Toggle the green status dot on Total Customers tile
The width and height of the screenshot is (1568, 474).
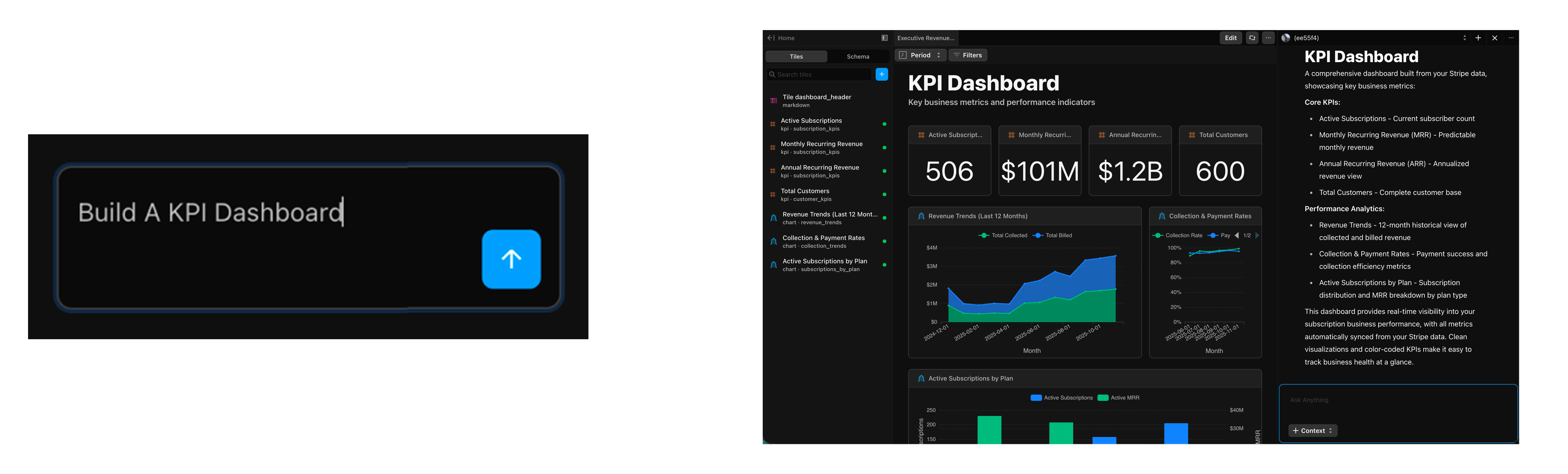(x=884, y=194)
